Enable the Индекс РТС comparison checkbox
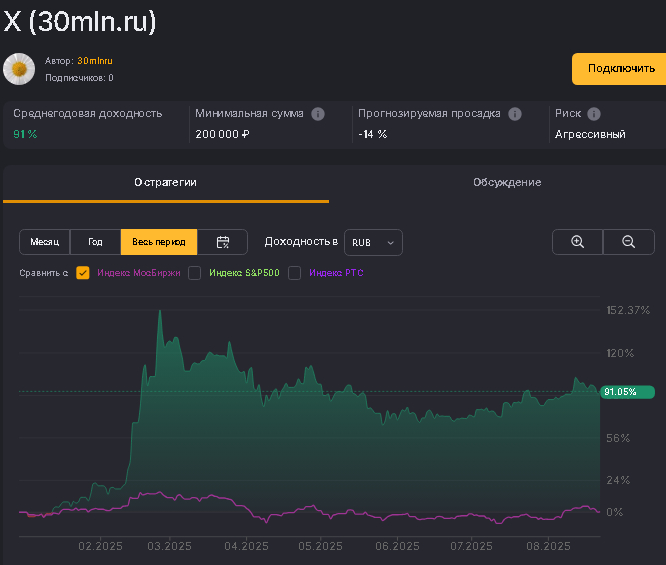 pyautogui.click(x=295, y=272)
